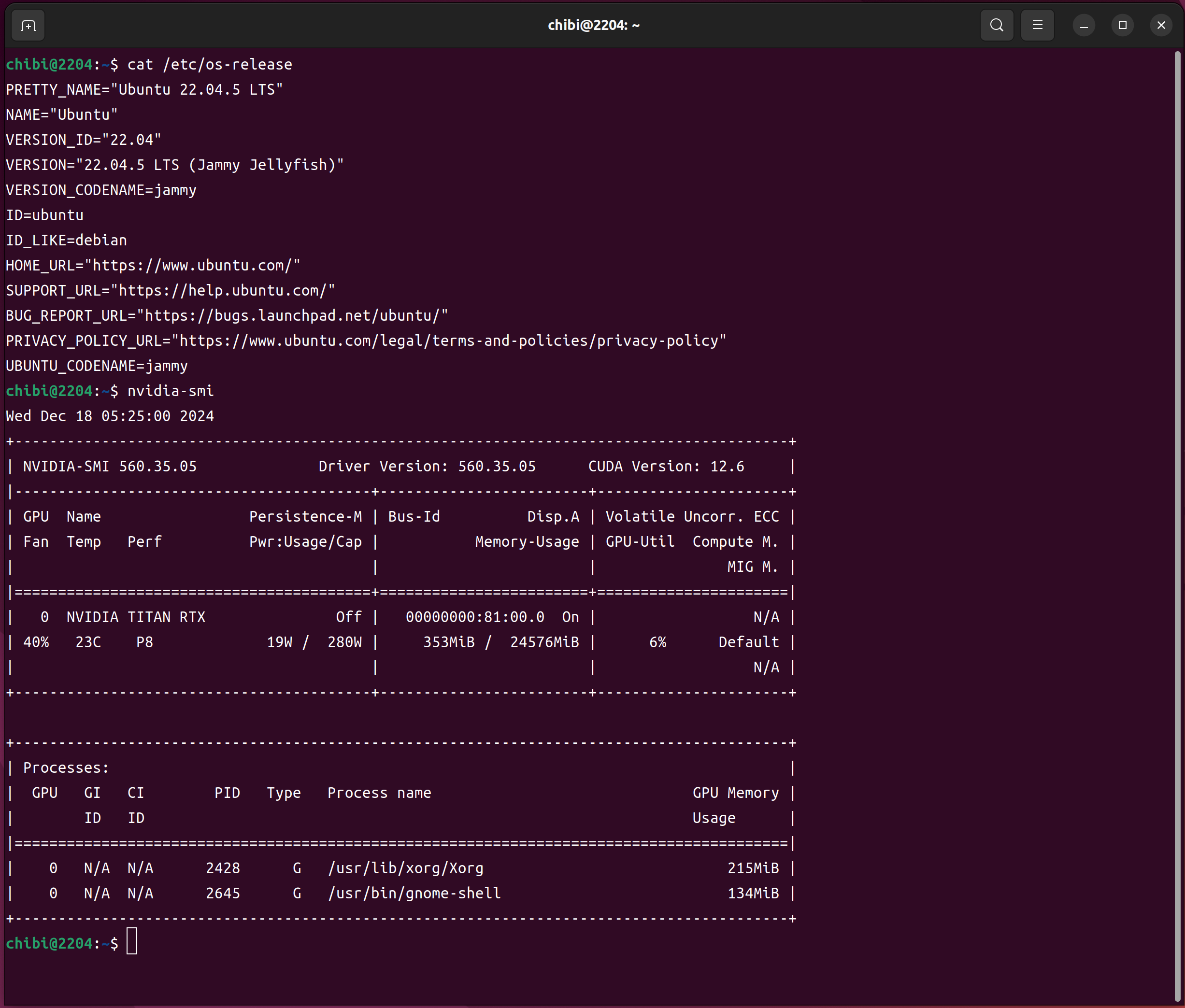Open a new terminal tab
Screen dimensions: 1185x1008
(28, 26)
